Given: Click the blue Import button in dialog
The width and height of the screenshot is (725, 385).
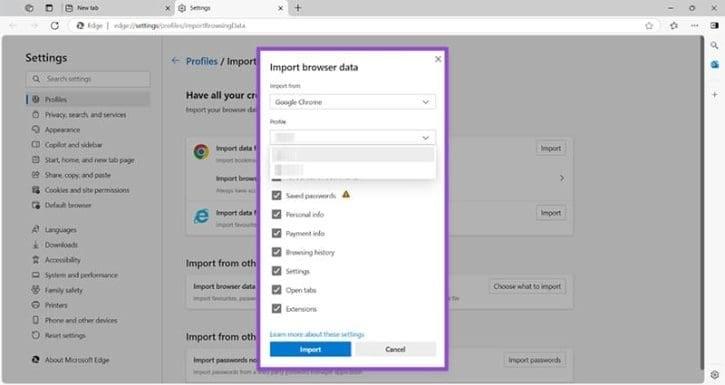Looking at the screenshot, I should coord(310,349).
